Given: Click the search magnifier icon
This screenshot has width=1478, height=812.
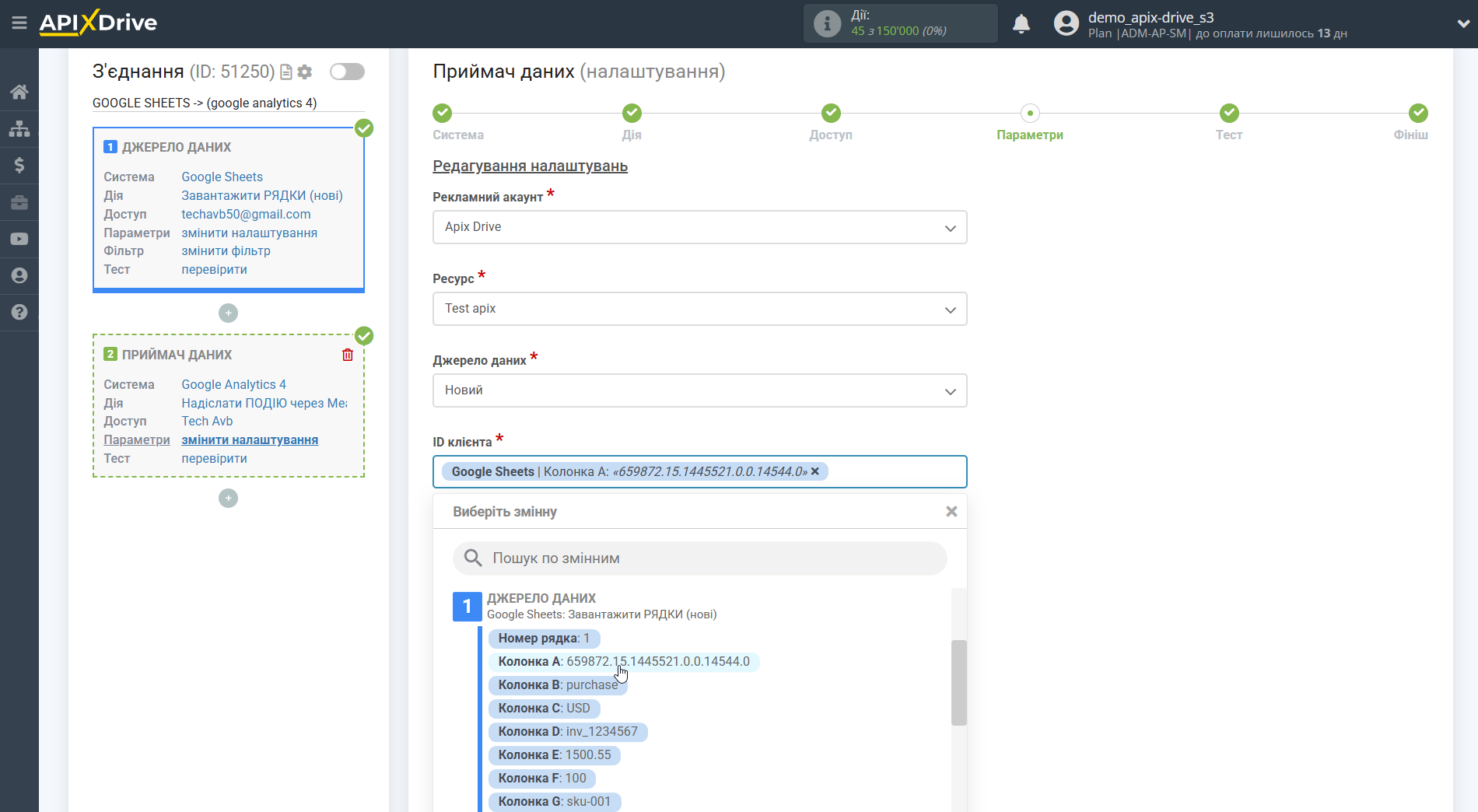Looking at the screenshot, I should (473, 558).
